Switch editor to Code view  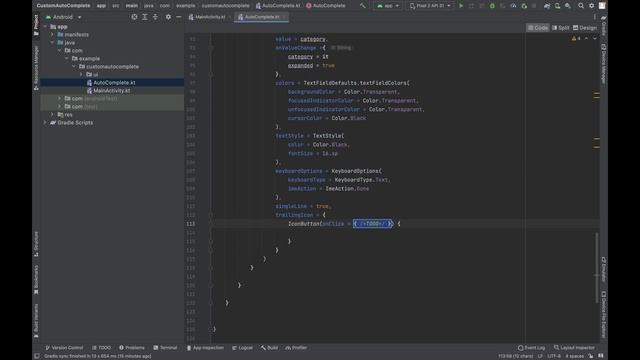538,28
